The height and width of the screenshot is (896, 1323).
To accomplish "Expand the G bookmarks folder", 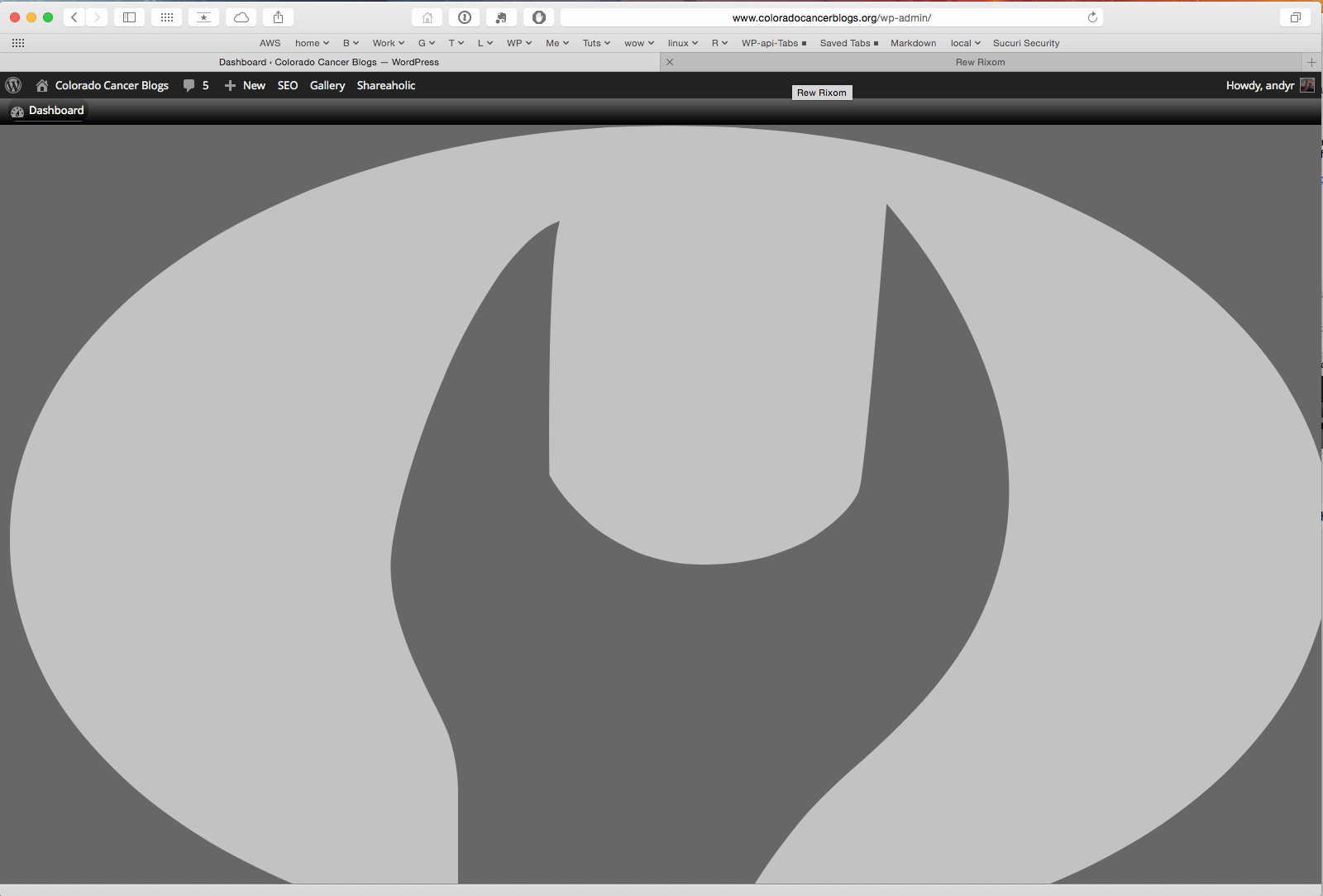I will 426,43.
